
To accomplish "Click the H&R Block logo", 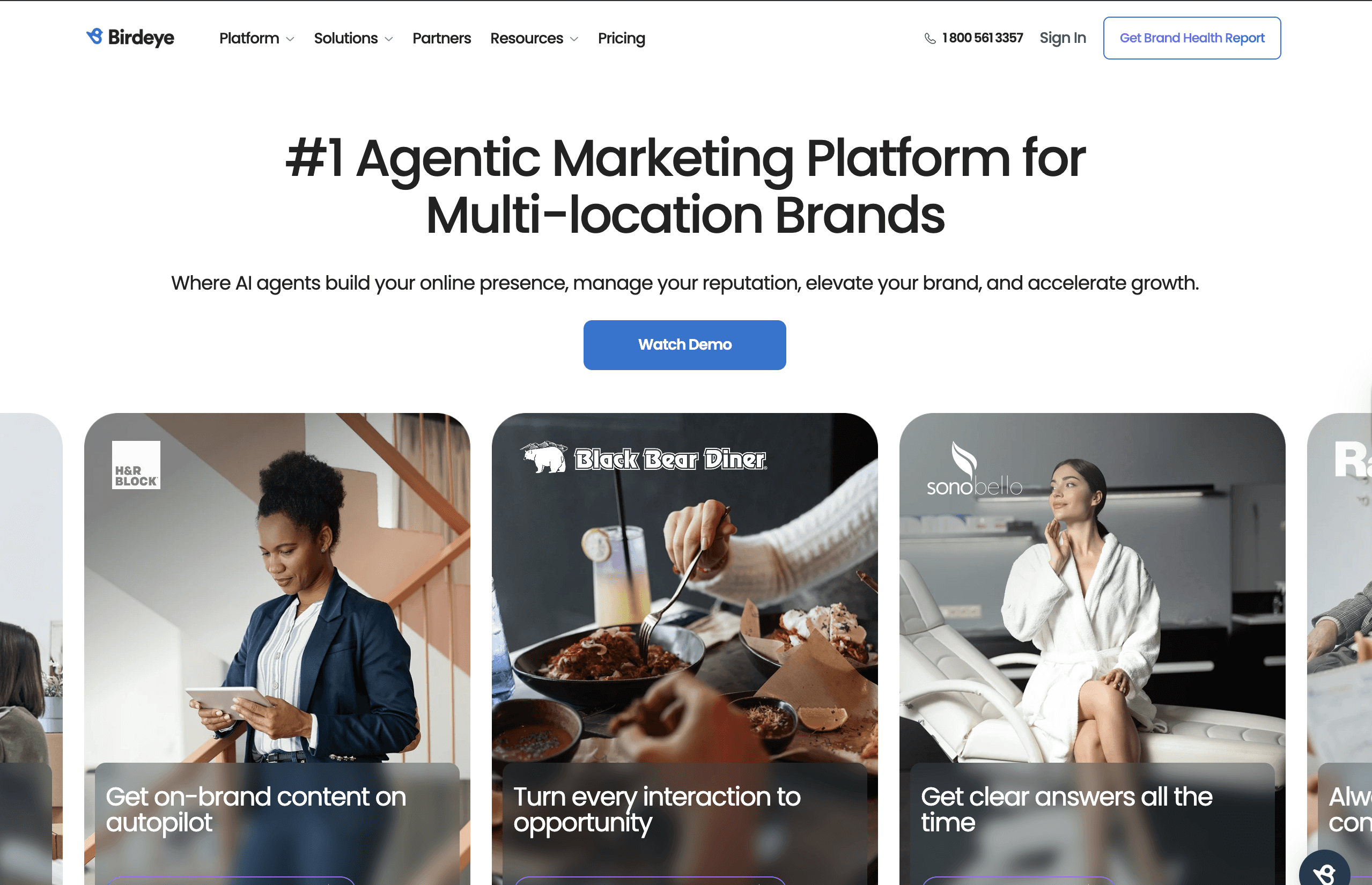I will pos(136,465).
